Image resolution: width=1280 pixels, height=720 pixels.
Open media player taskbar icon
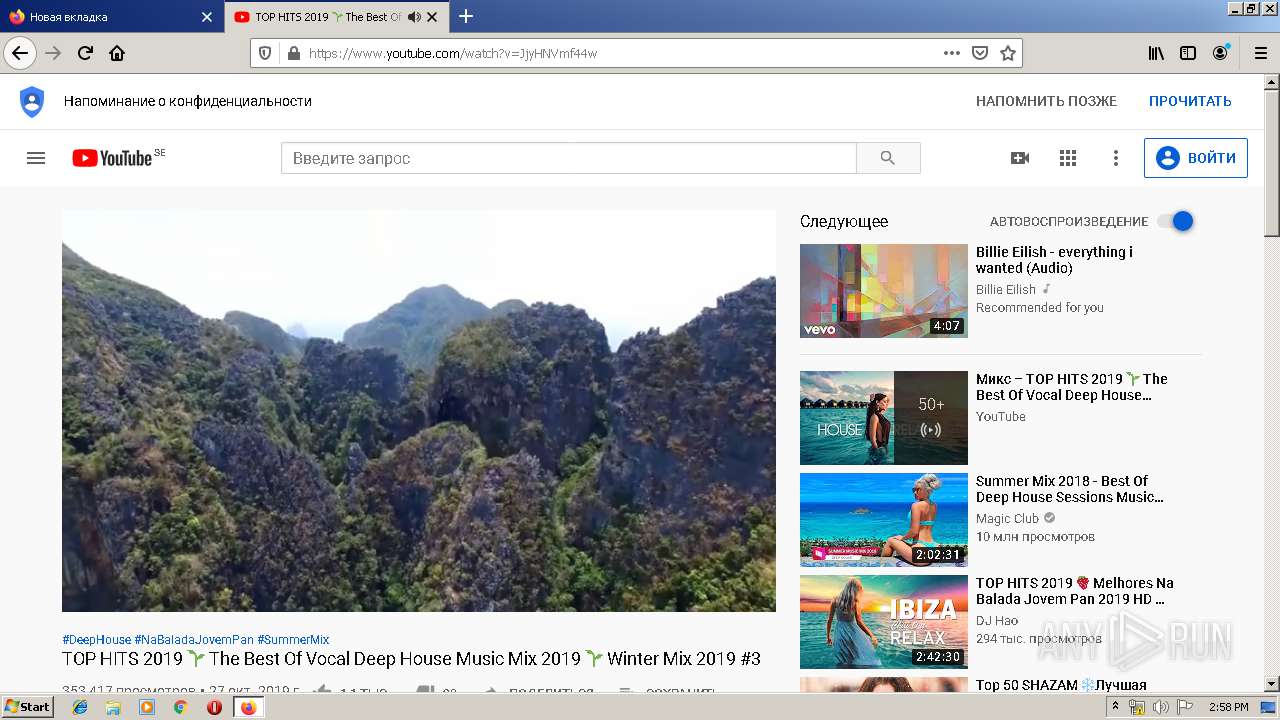click(x=147, y=707)
